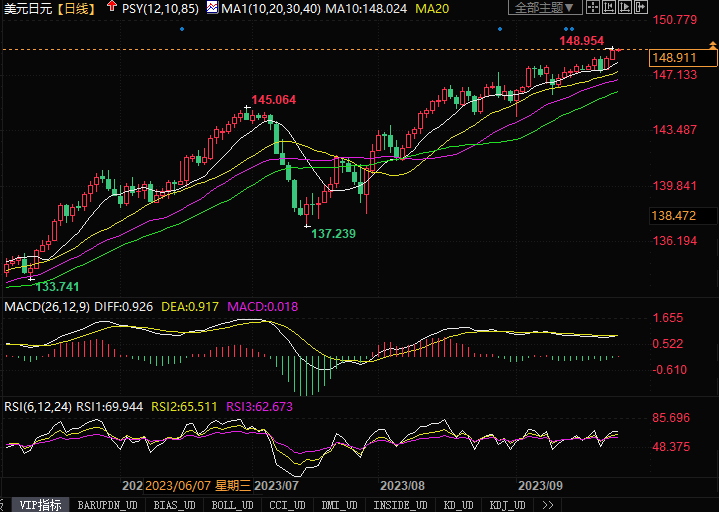Click the 2023/06/07 星期三 date label

(199, 485)
